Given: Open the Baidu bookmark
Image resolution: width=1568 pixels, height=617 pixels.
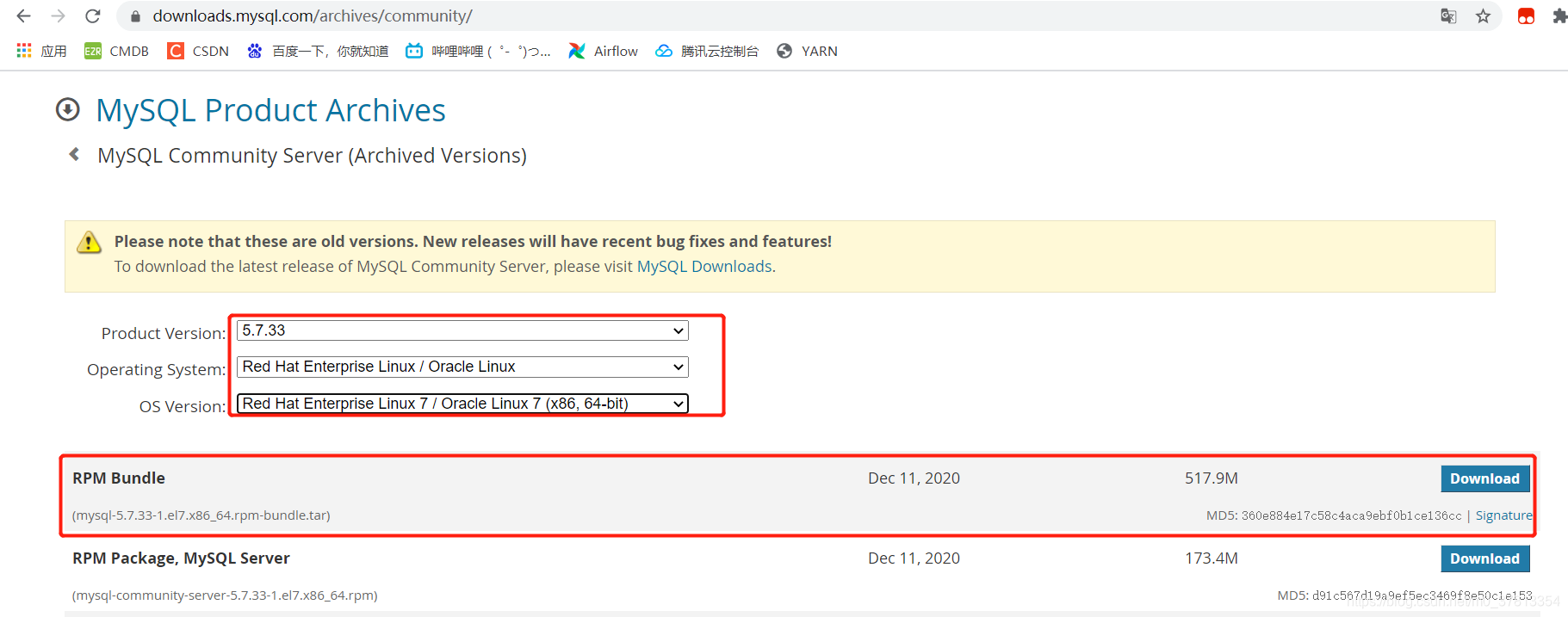Looking at the screenshot, I should coord(317,52).
